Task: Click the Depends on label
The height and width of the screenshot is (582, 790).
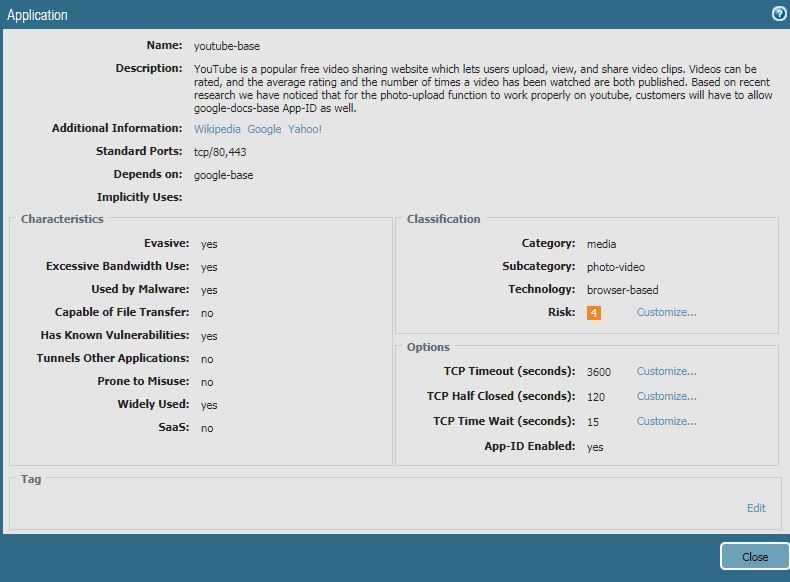Action: click(x=148, y=174)
